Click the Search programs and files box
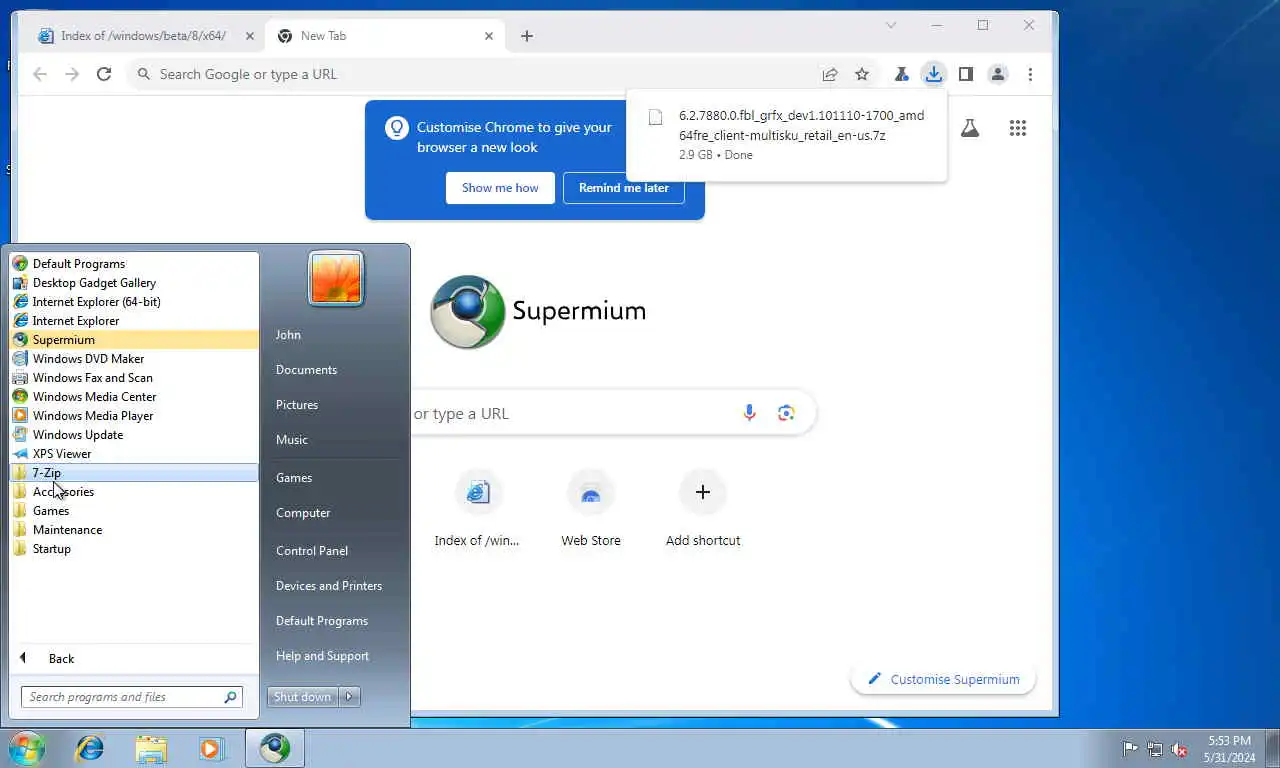The height and width of the screenshot is (768, 1280). pos(132,697)
